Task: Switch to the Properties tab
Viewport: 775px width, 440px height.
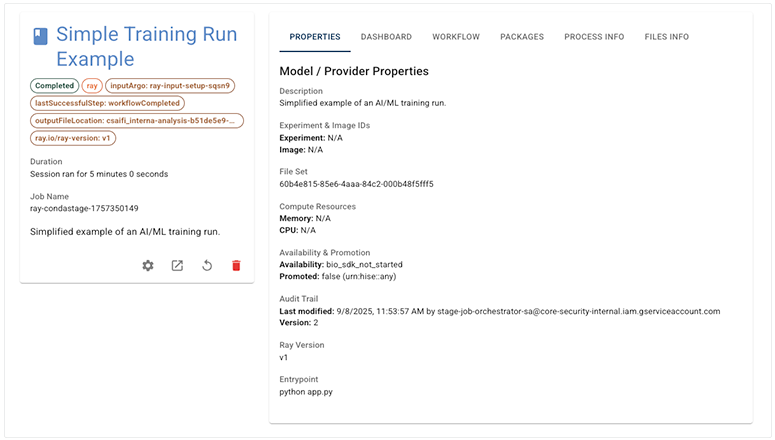Action: coord(314,37)
